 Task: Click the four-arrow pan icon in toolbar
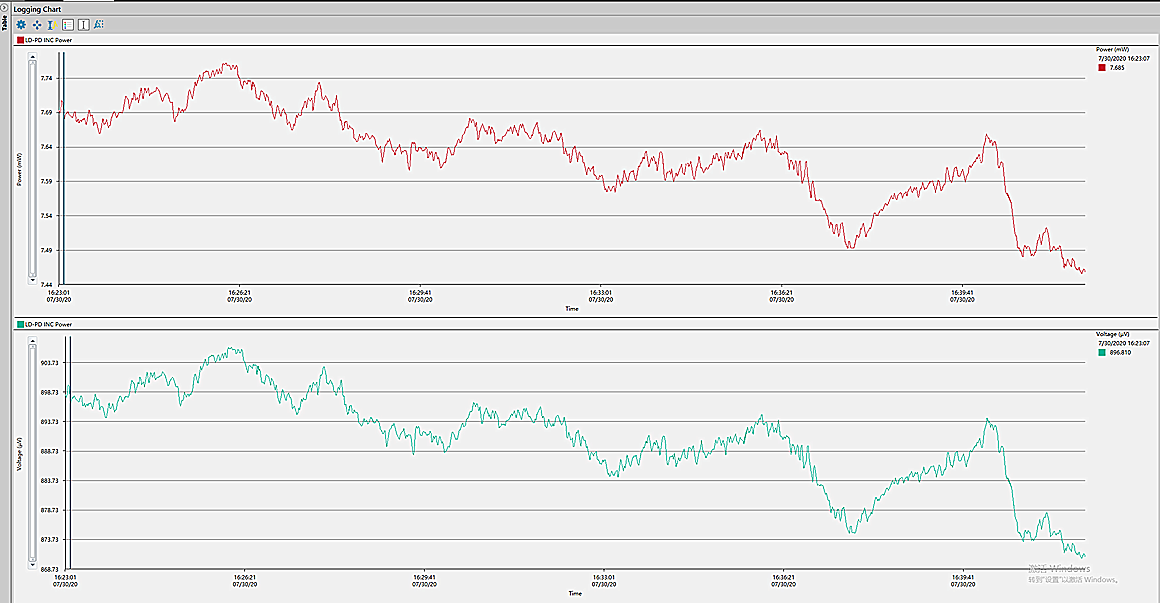click(37, 24)
